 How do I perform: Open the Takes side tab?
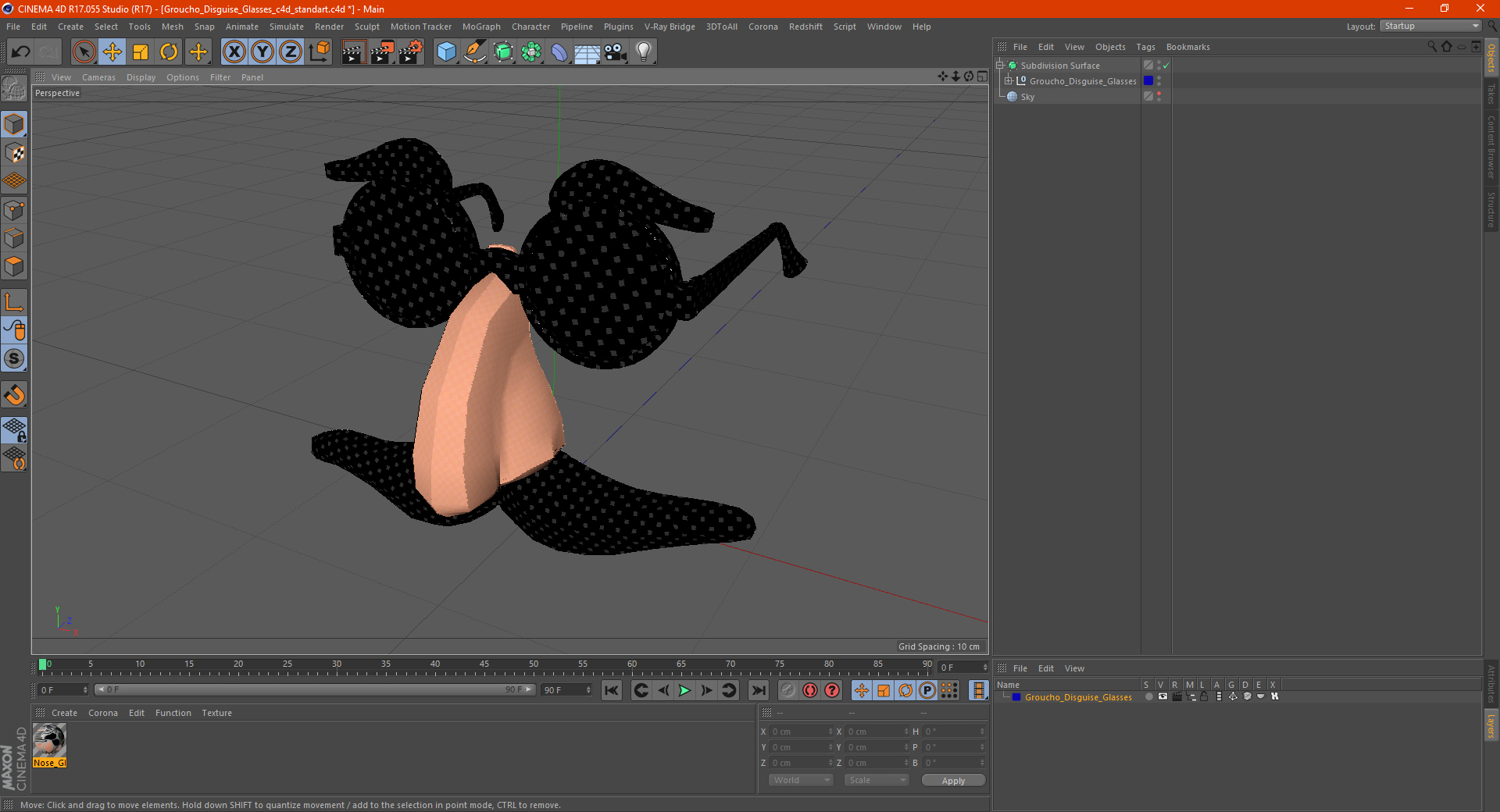(1491, 94)
